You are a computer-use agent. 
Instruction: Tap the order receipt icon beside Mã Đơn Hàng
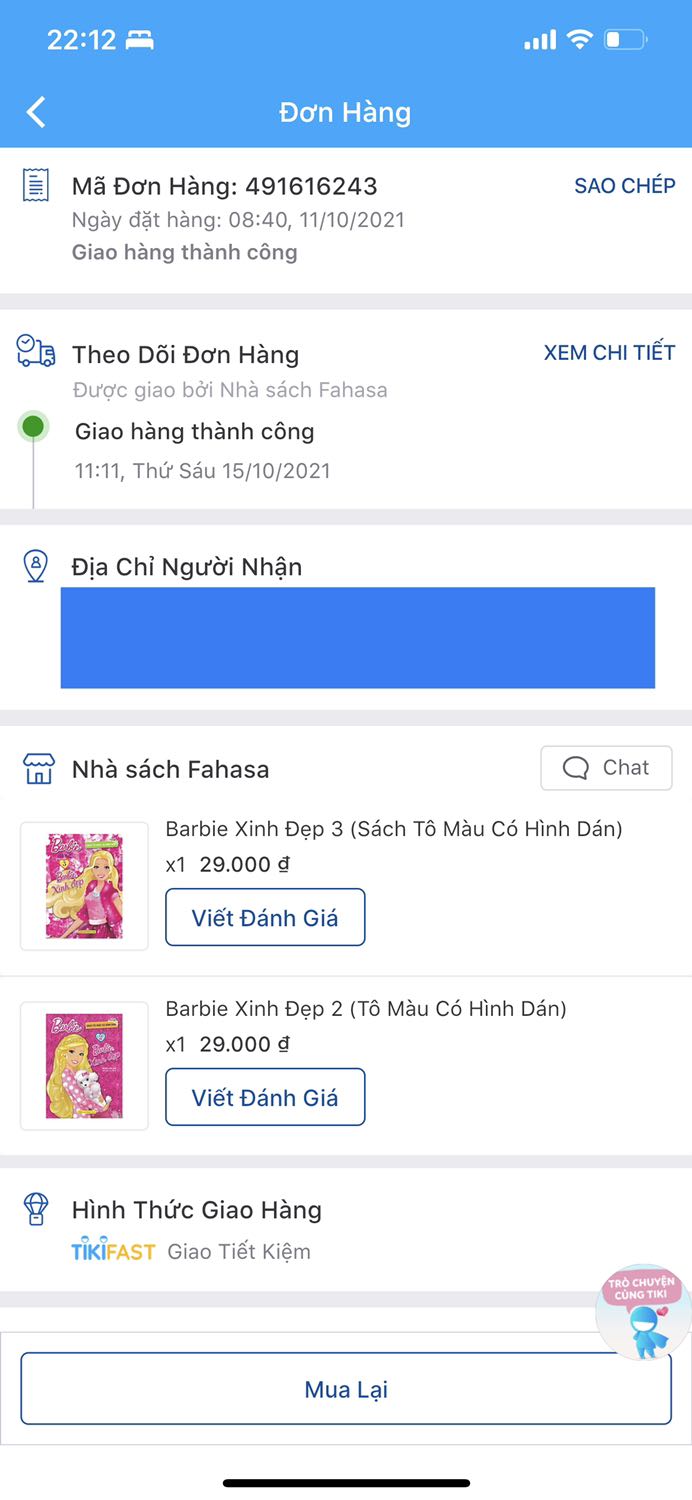(x=36, y=186)
